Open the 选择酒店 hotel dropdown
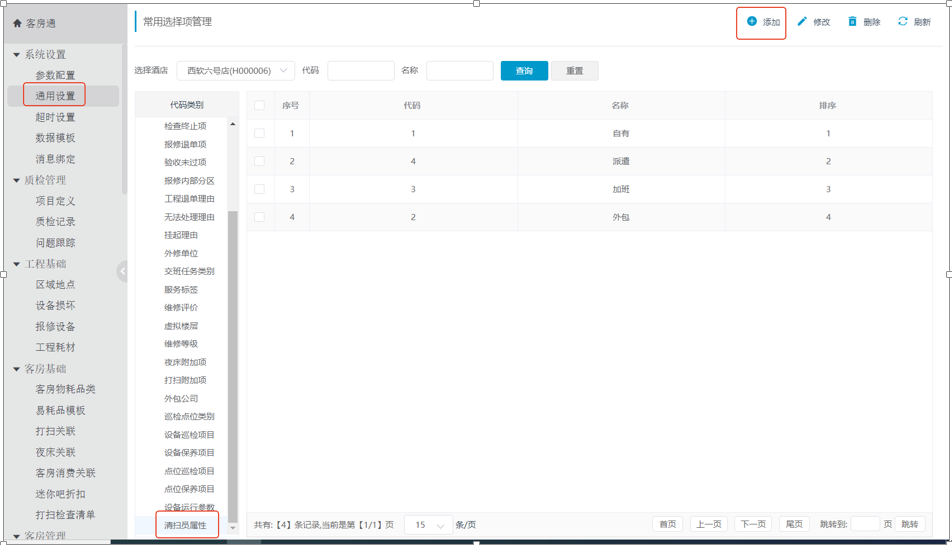The width and height of the screenshot is (952, 545). 236,71
